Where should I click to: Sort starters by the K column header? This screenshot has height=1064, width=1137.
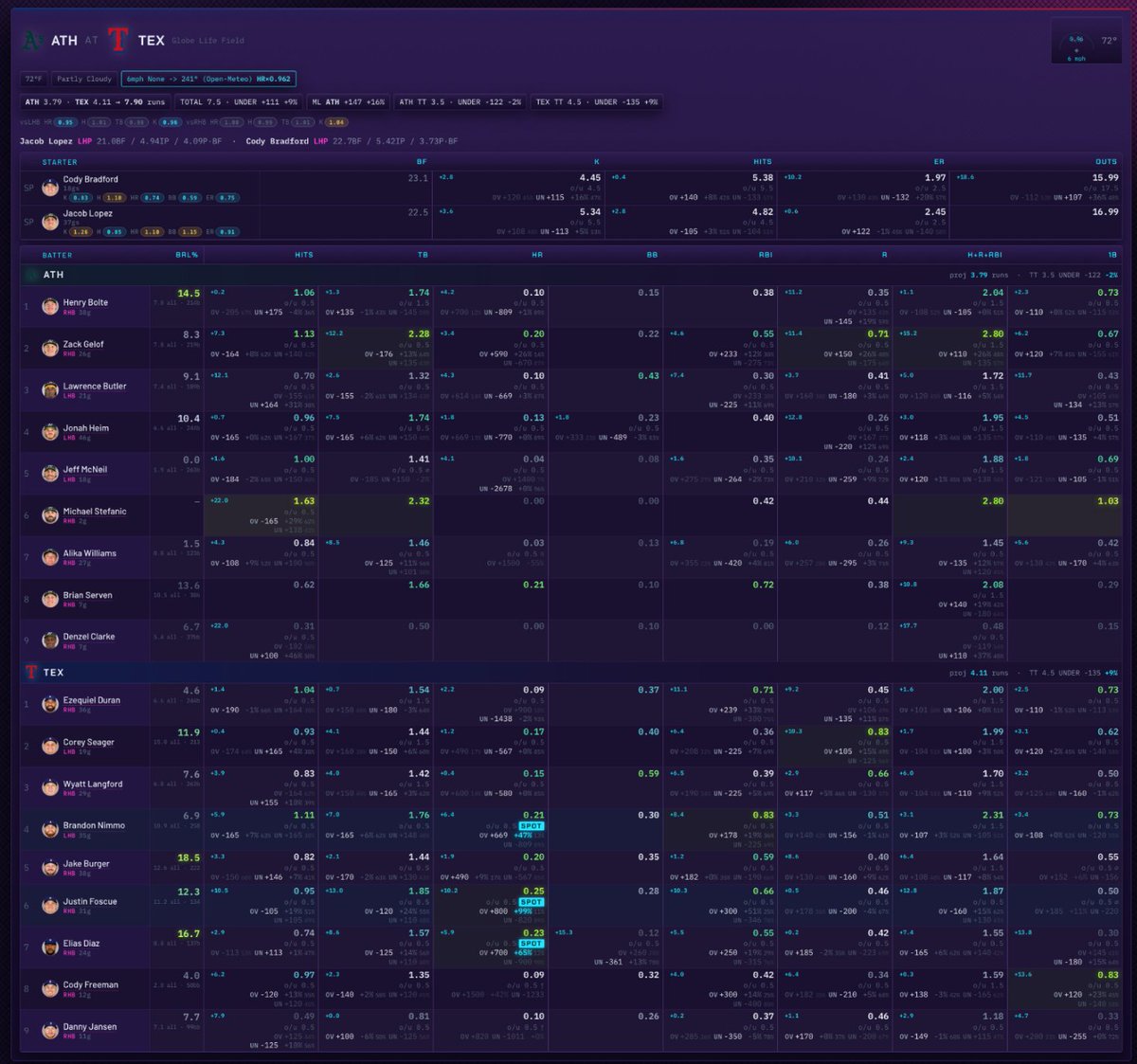tap(597, 162)
